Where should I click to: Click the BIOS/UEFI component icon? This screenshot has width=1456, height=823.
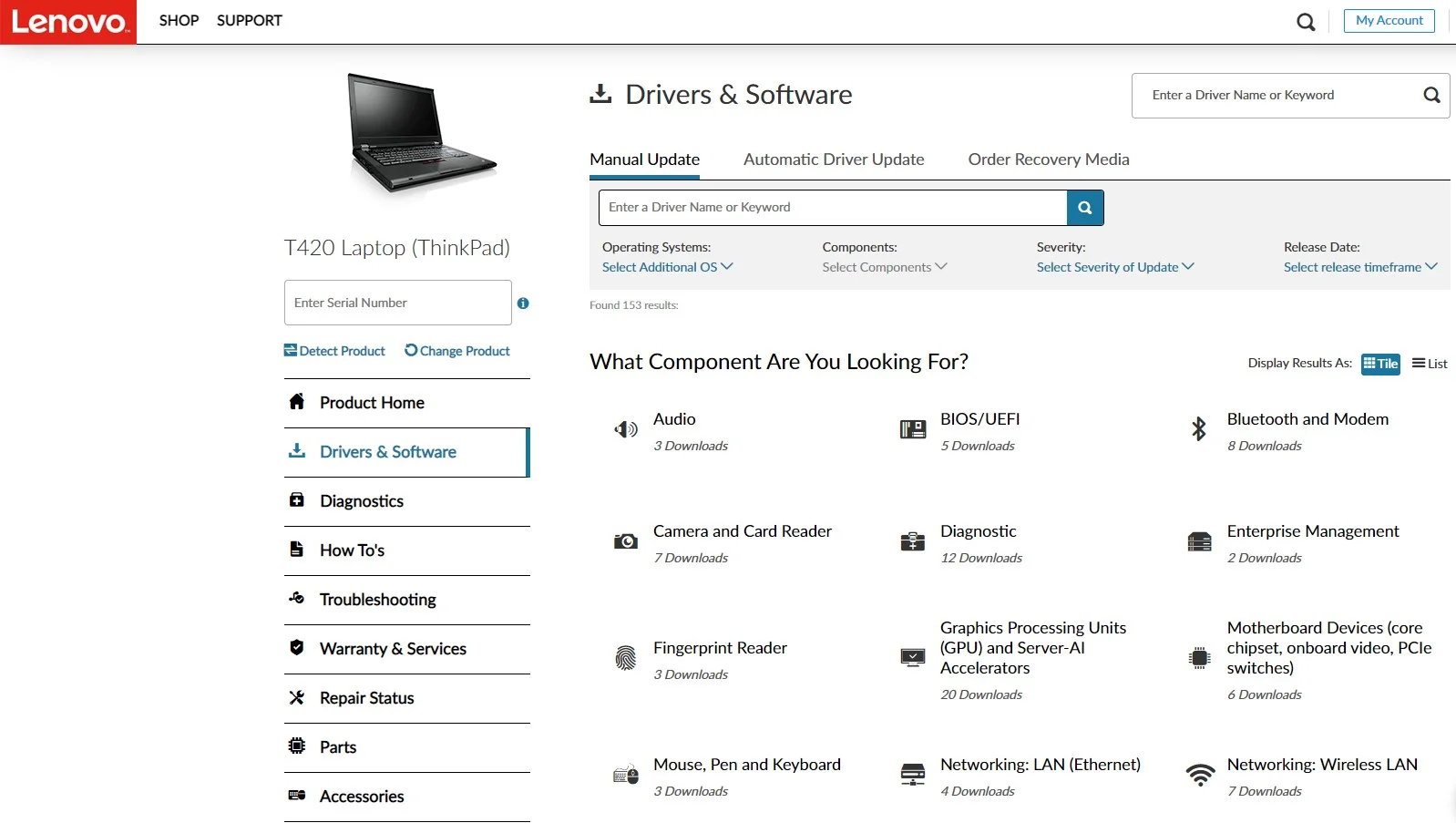(913, 429)
